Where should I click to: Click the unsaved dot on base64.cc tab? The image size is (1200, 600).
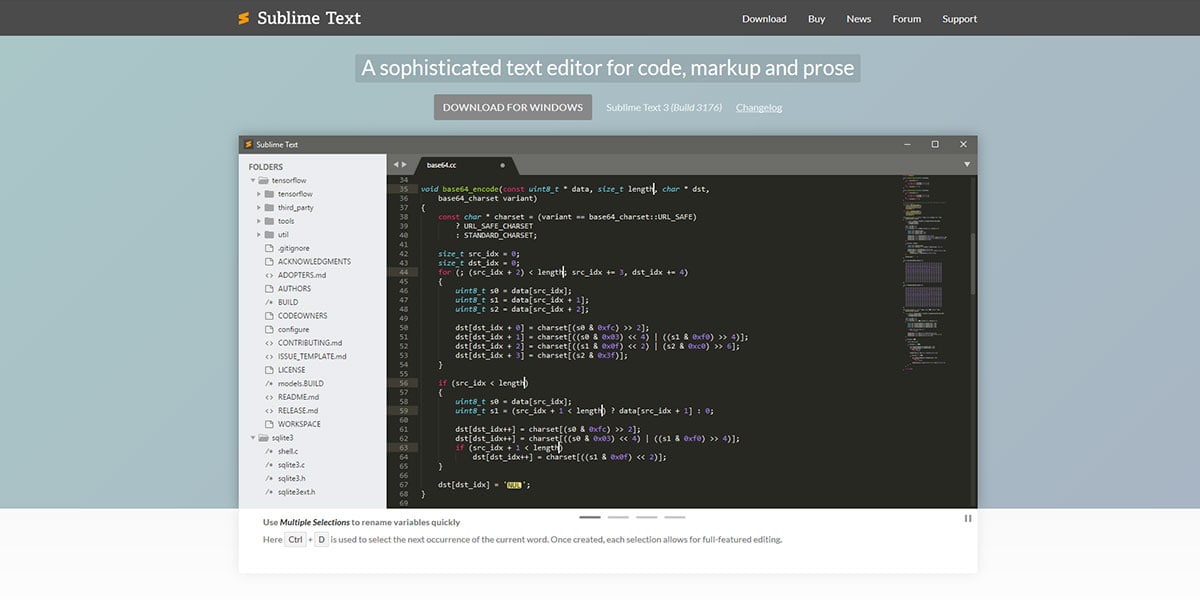click(x=502, y=164)
